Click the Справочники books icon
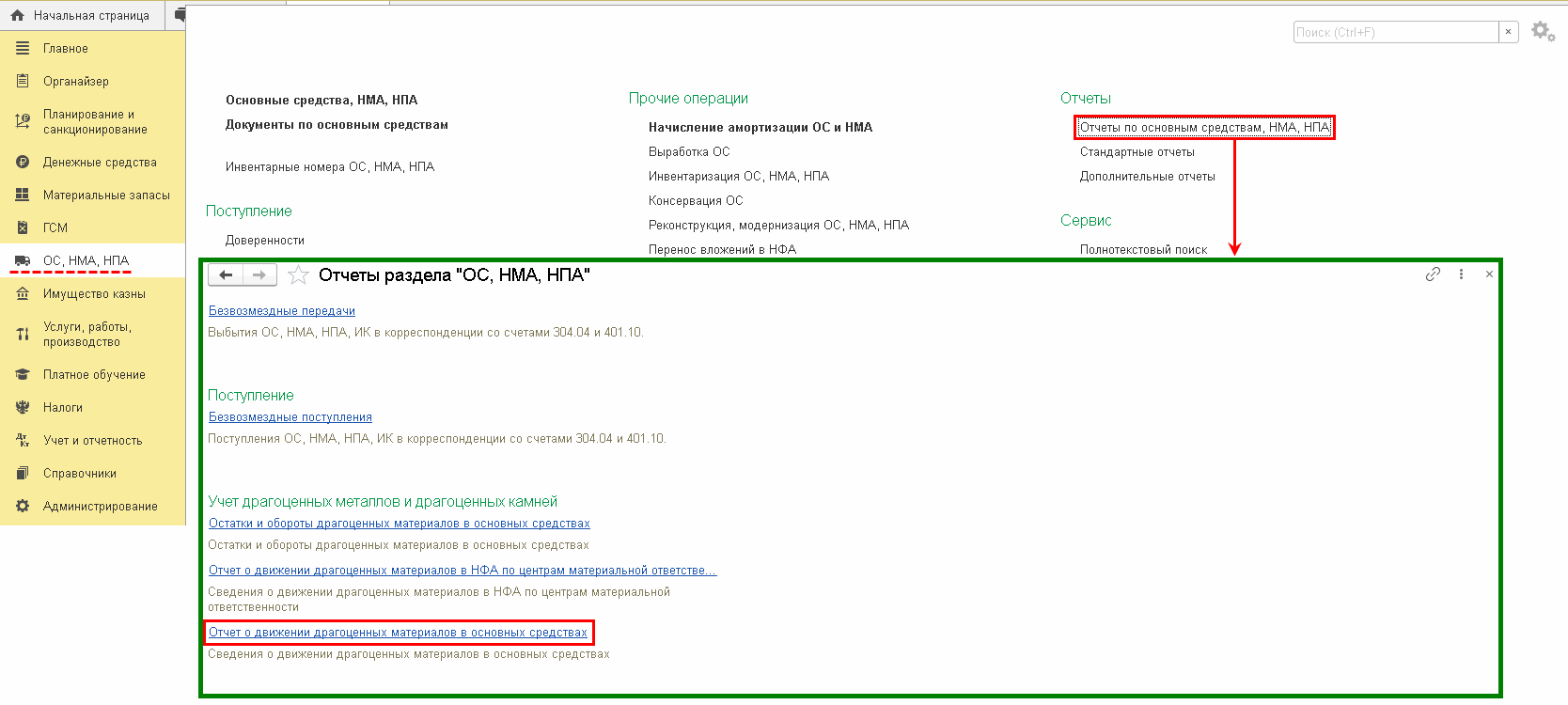The image size is (1568, 705). [23, 473]
